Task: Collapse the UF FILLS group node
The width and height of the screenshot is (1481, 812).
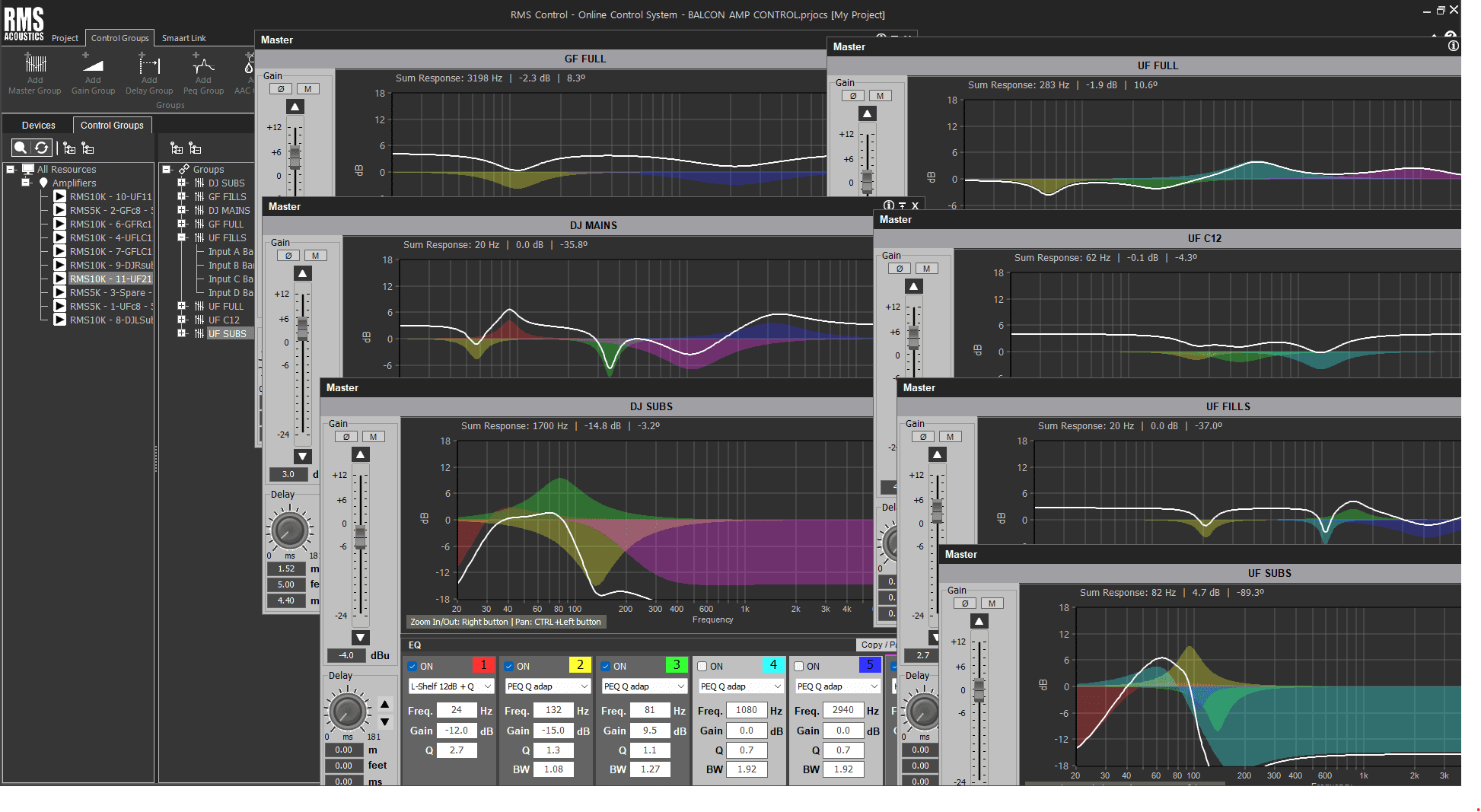Action: (182, 237)
